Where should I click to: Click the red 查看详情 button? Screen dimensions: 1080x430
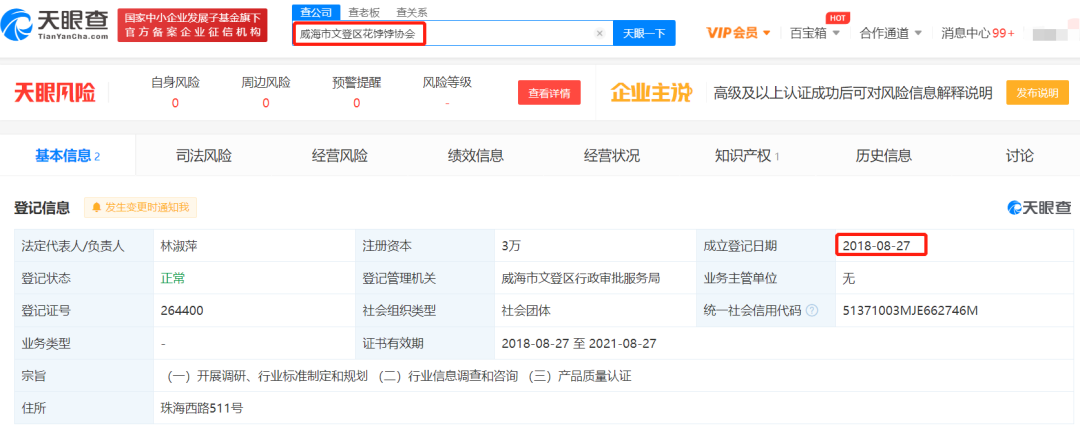coord(549,93)
